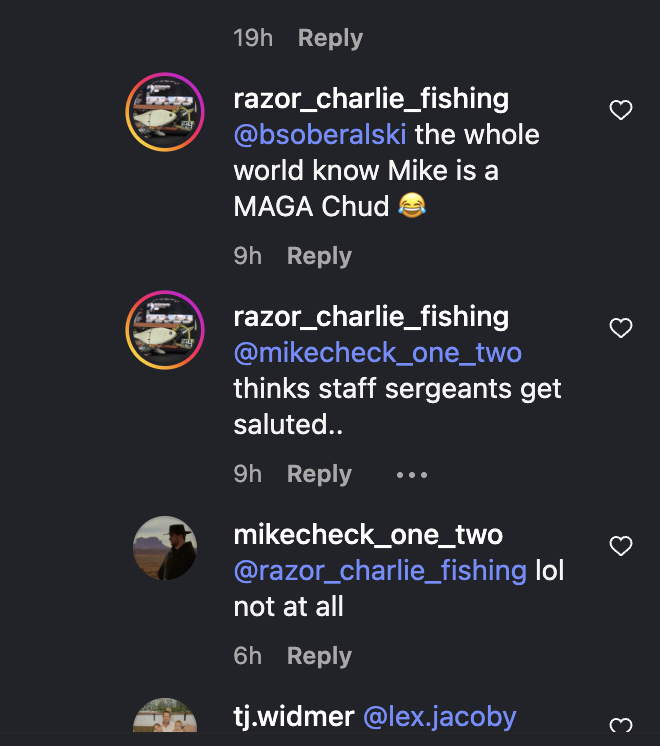Open tj.widmer profile picture
The height and width of the screenshot is (746, 660).
165,715
